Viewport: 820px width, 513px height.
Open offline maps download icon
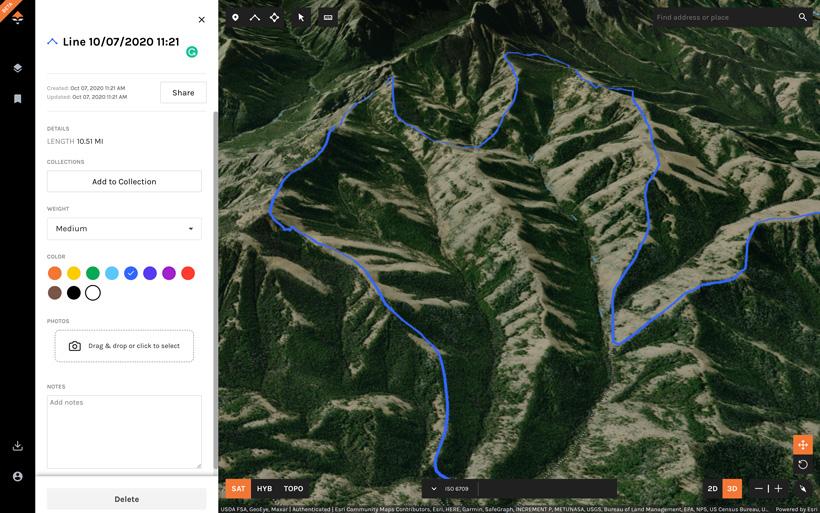point(17,446)
